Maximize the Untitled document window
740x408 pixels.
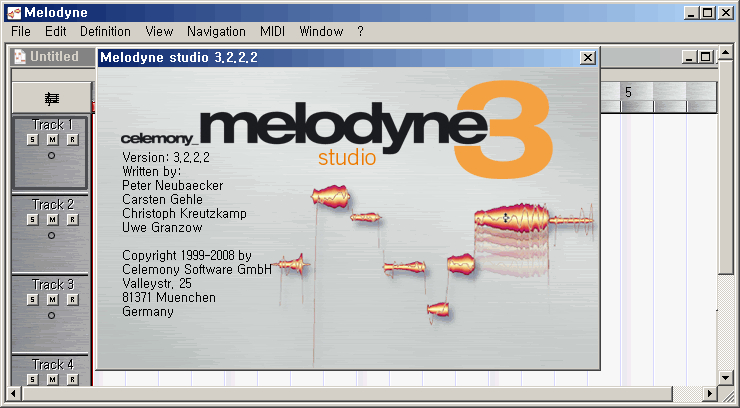coord(705,58)
